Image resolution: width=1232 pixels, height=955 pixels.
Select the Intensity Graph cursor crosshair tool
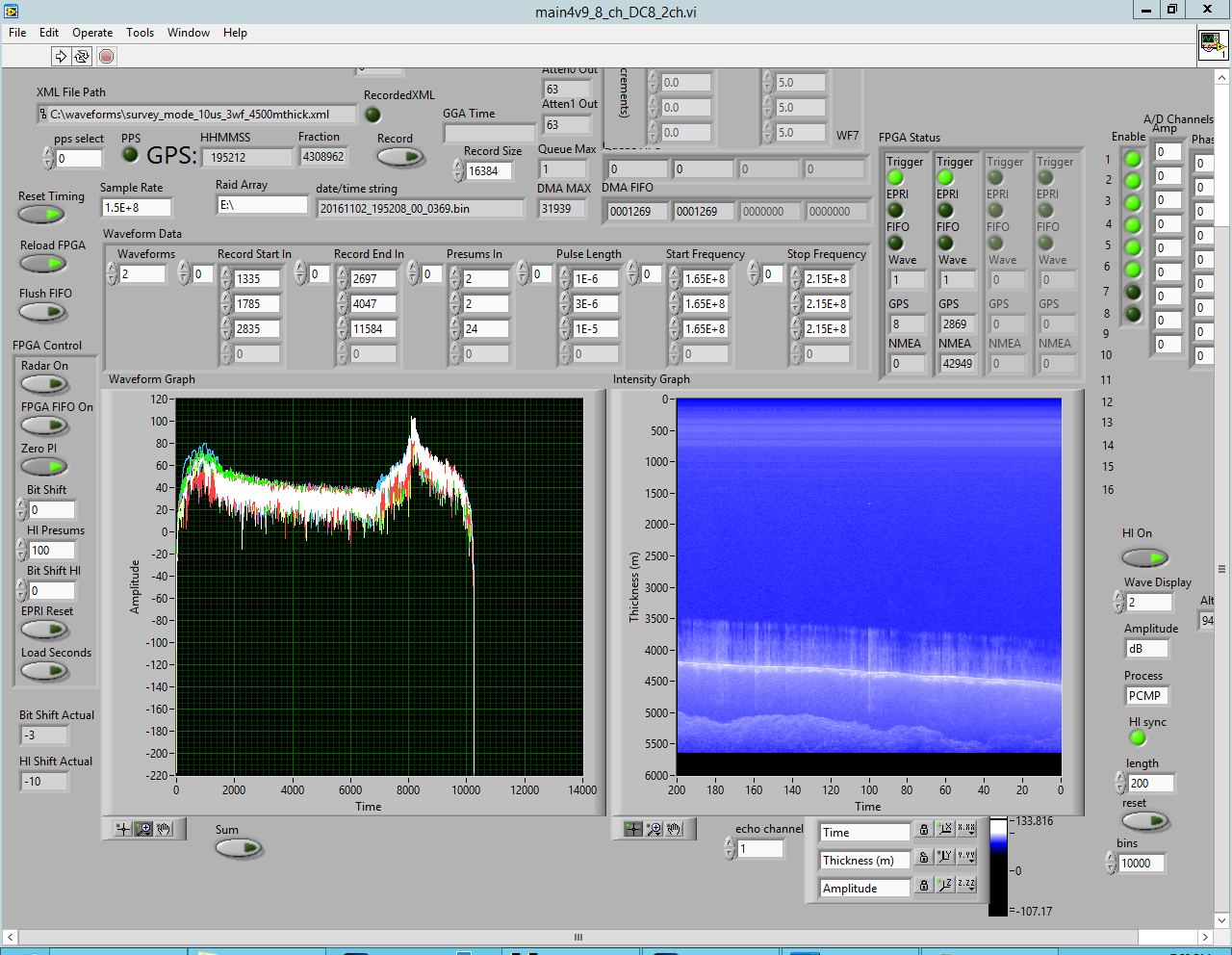pos(632,829)
